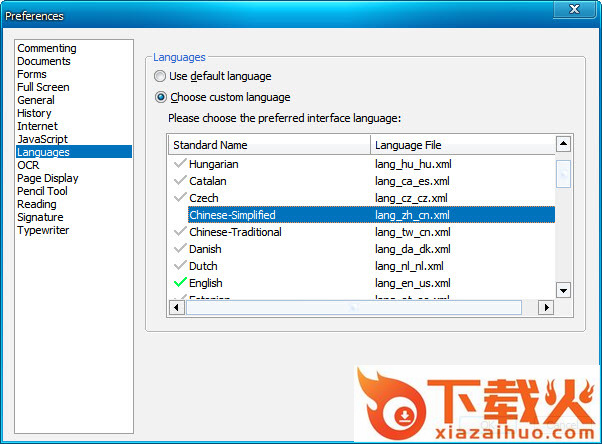The height and width of the screenshot is (444, 602).
Task: Open the Page Display preferences category
Action: 47,178
